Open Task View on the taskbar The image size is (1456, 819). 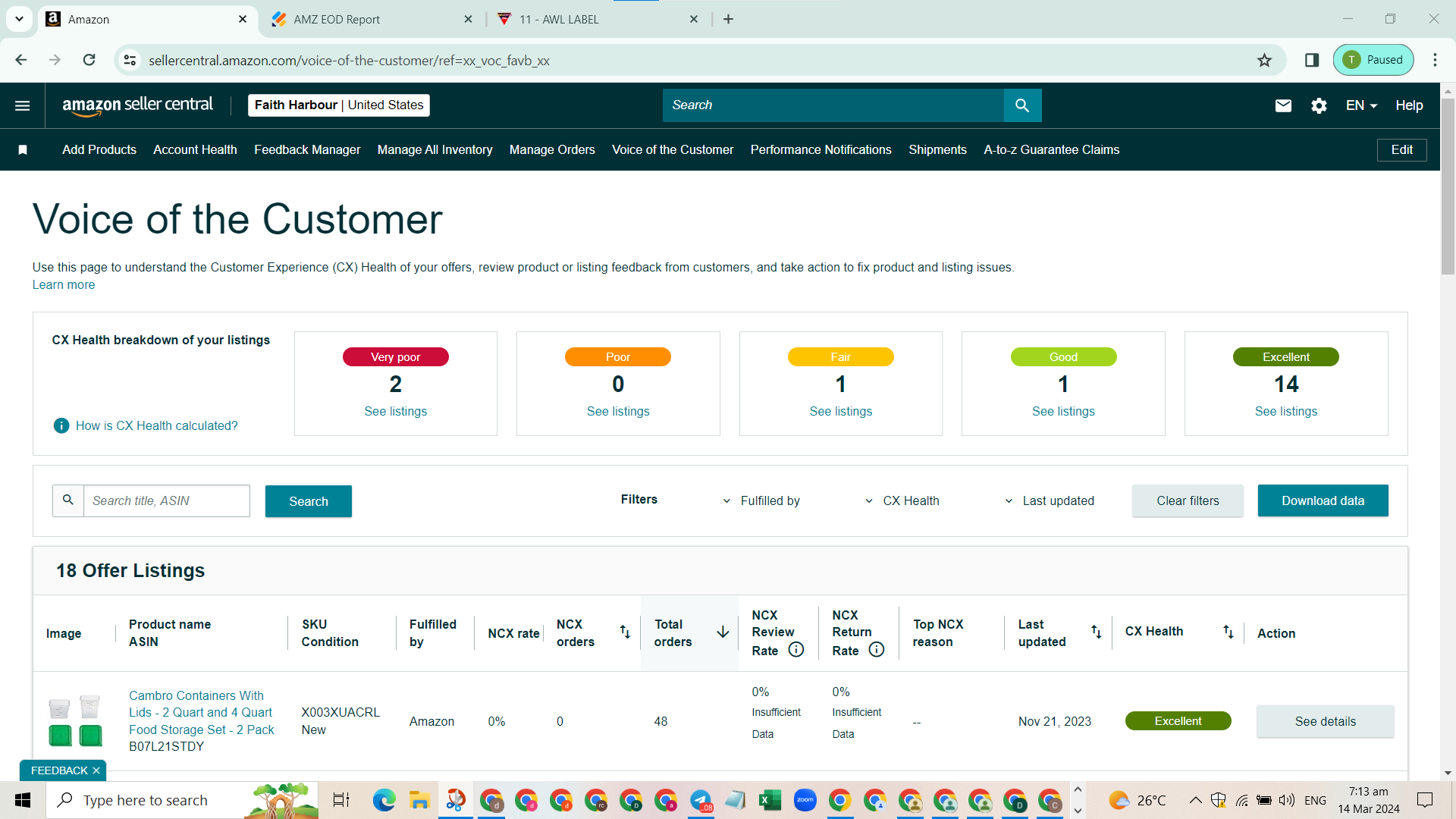click(x=341, y=800)
